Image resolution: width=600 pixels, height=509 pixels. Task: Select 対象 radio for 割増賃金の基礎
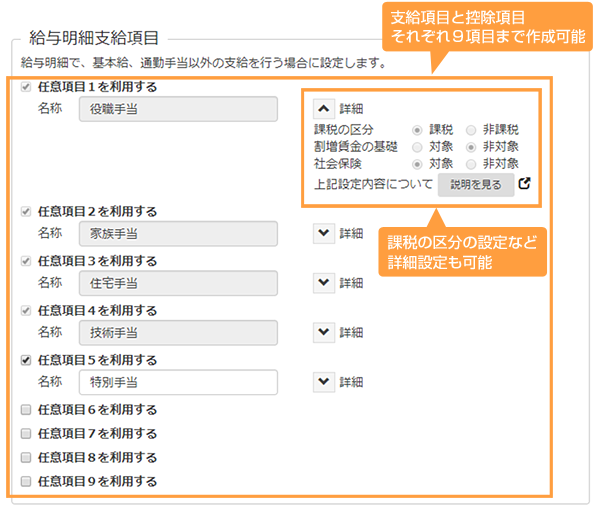pos(417,147)
